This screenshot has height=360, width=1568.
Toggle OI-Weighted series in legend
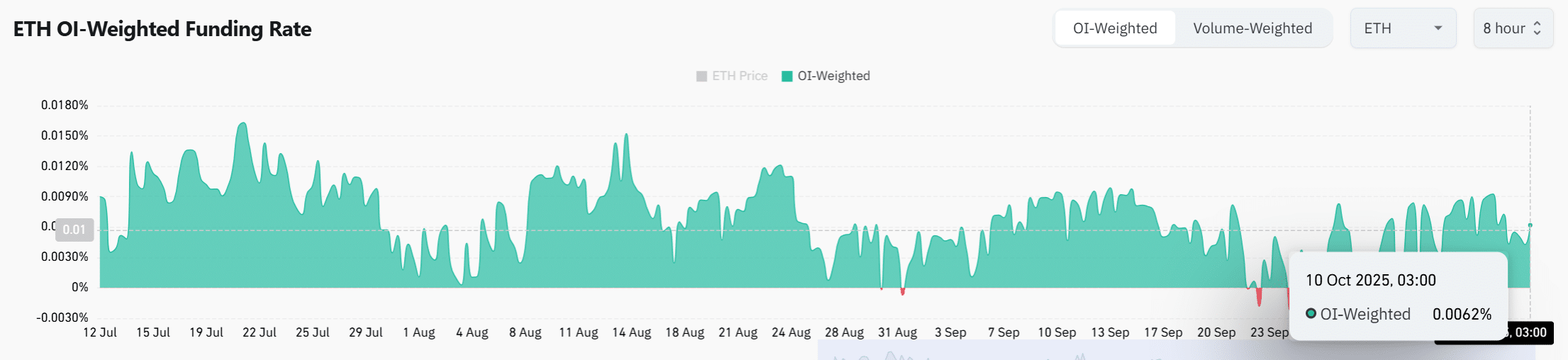point(833,76)
